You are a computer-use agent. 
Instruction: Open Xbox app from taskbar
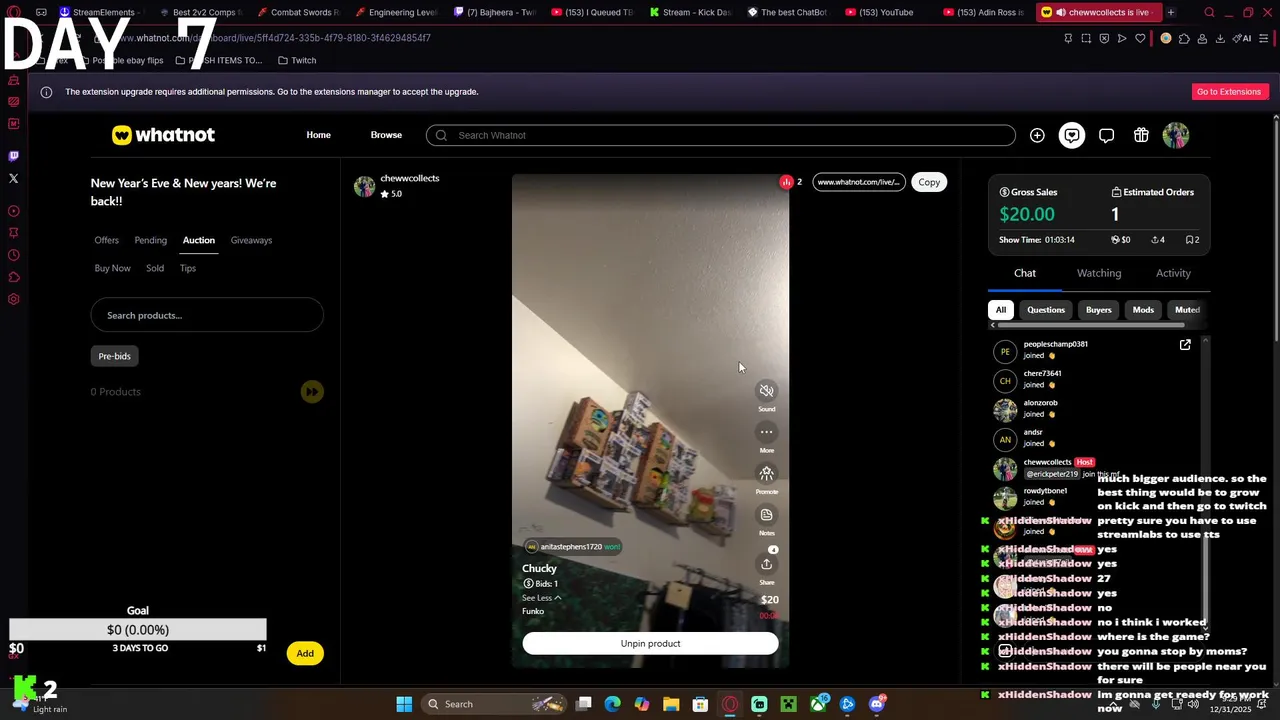(x=818, y=704)
